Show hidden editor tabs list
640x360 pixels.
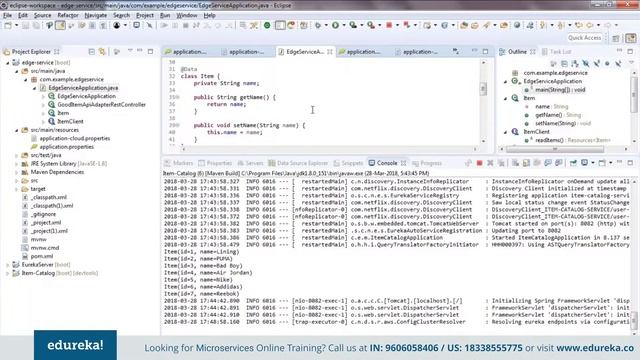pos(456,51)
